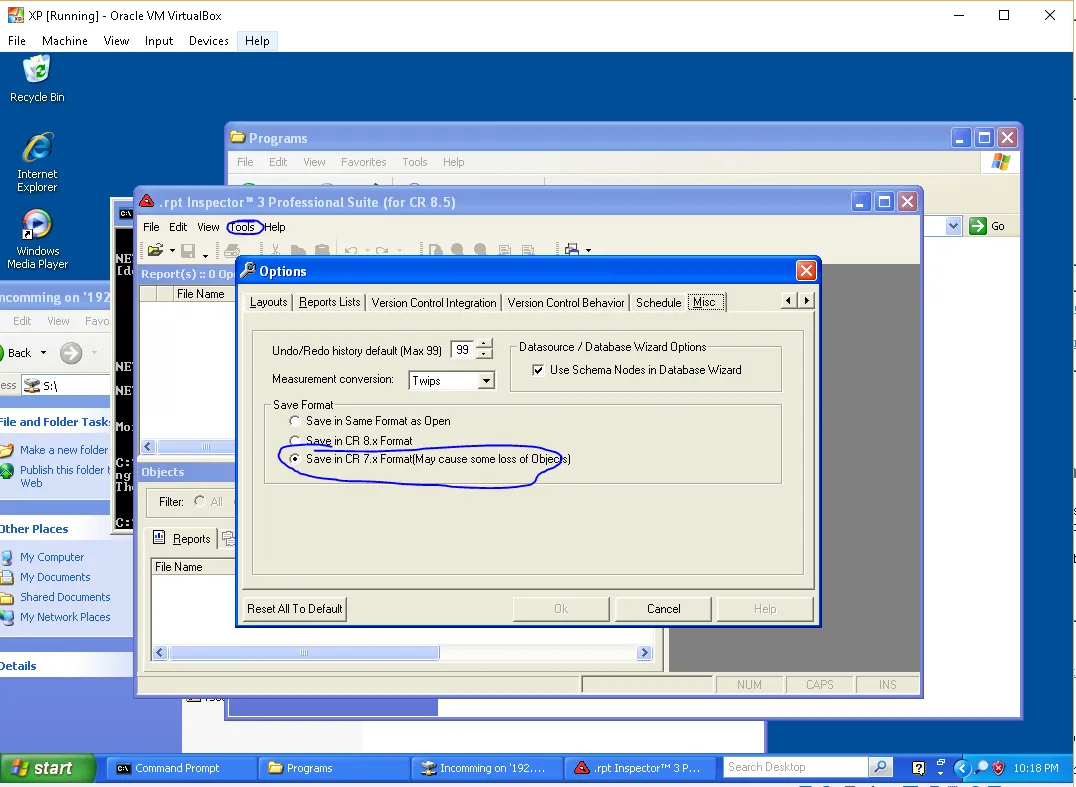
Task: Click the Start button
Action: (x=48, y=768)
